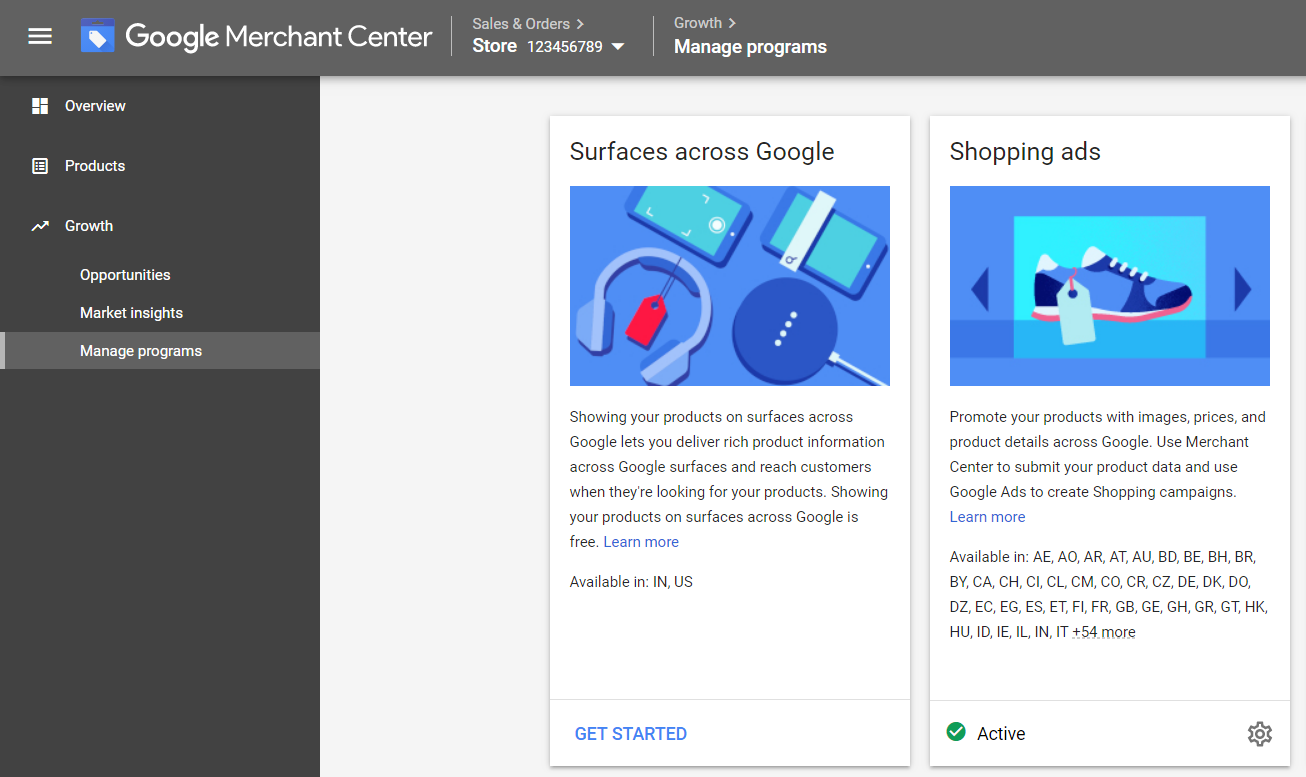This screenshot has width=1306, height=777.
Task: Click the Overview dashboard icon
Action: [40, 106]
